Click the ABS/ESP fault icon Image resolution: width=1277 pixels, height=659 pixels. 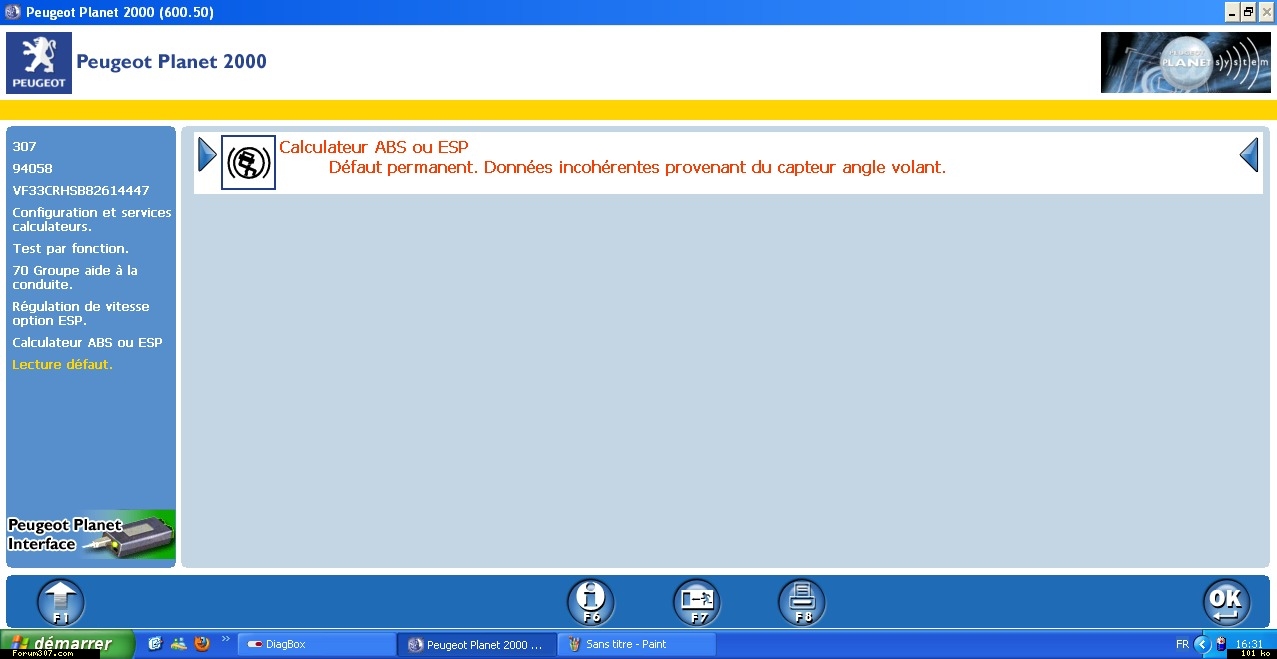248,162
